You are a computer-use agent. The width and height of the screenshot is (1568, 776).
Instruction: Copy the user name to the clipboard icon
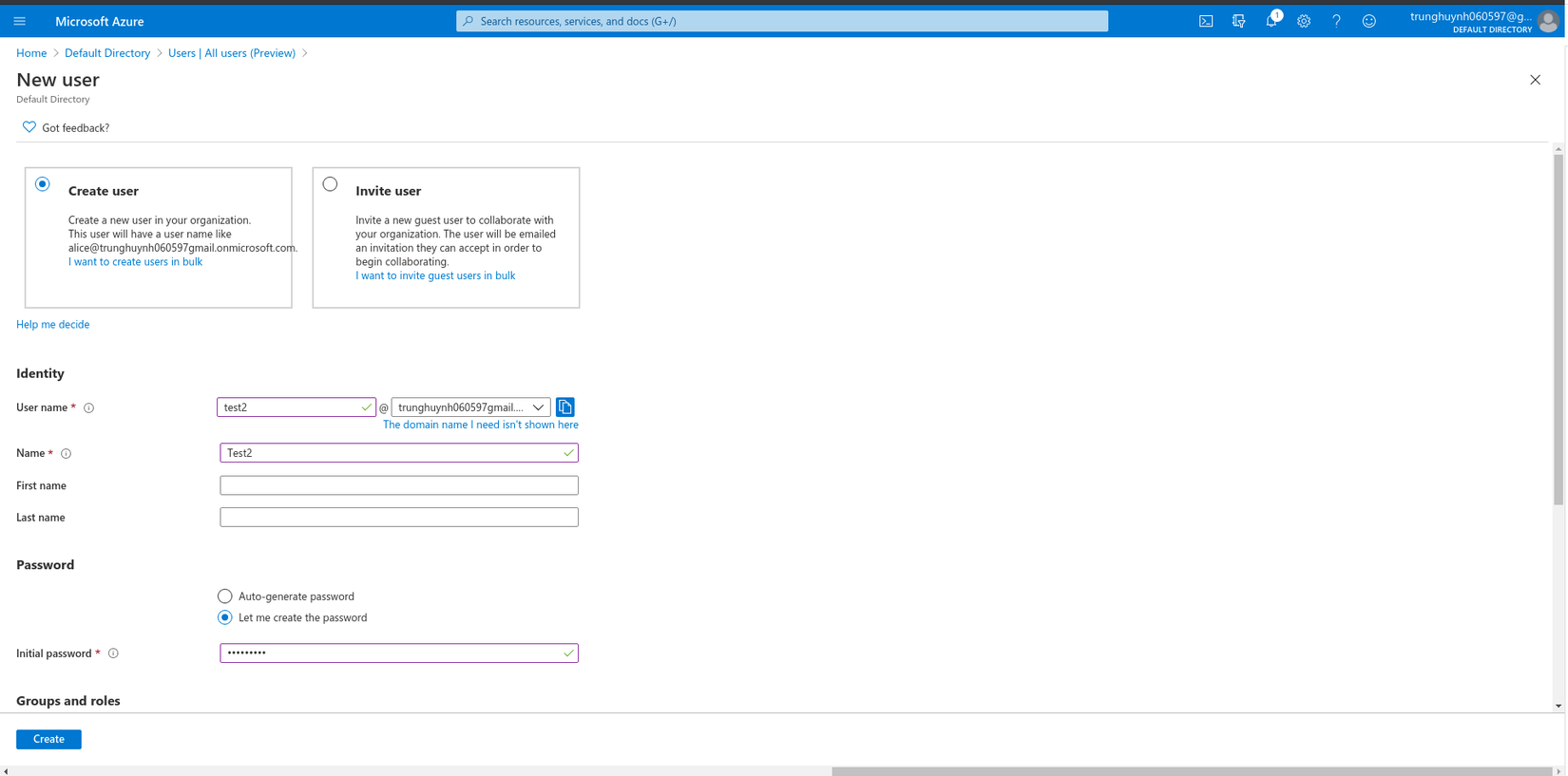565,407
